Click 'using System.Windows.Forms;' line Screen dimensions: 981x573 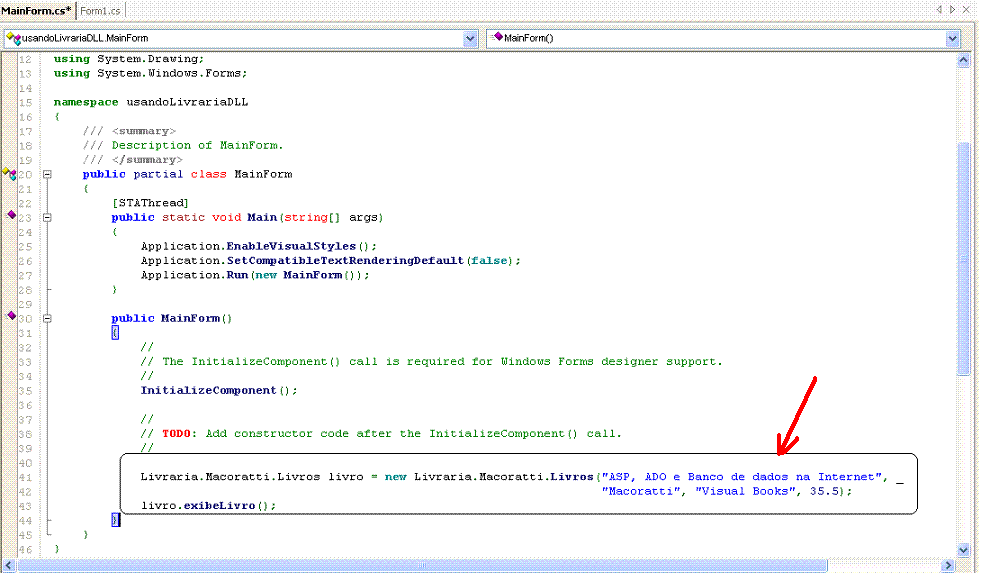point(150,73)
